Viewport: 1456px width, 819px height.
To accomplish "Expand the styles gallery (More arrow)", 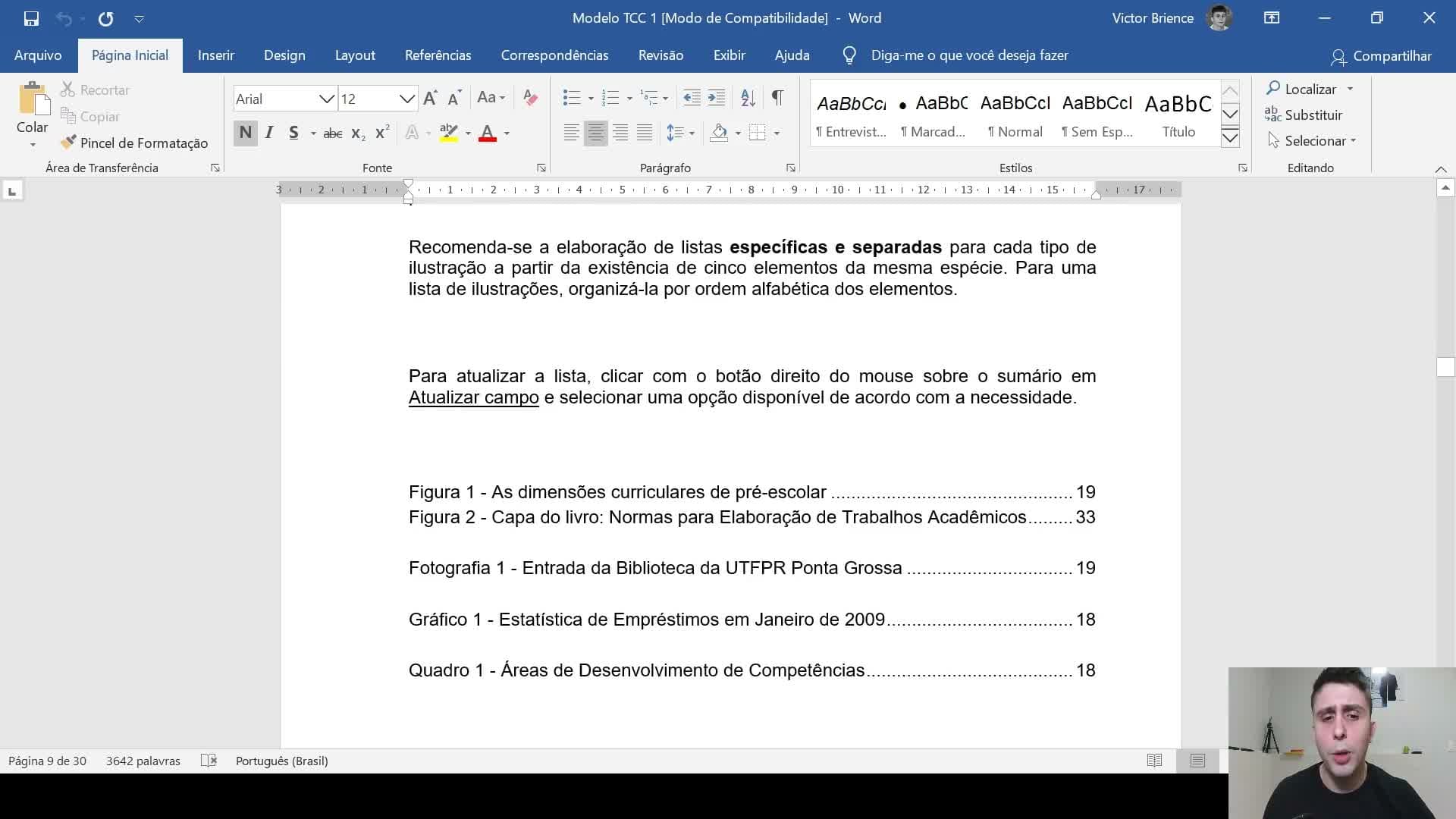I will pos(1230,138).
